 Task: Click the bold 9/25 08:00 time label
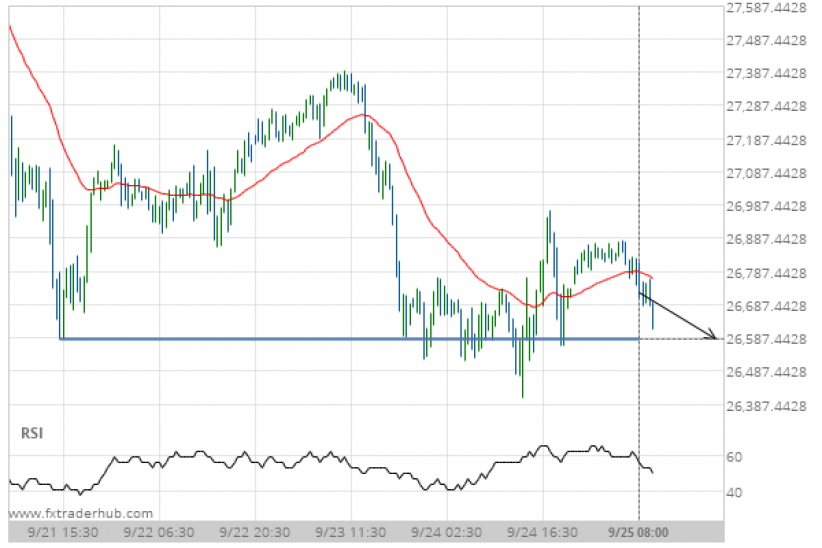click(639, 533)
